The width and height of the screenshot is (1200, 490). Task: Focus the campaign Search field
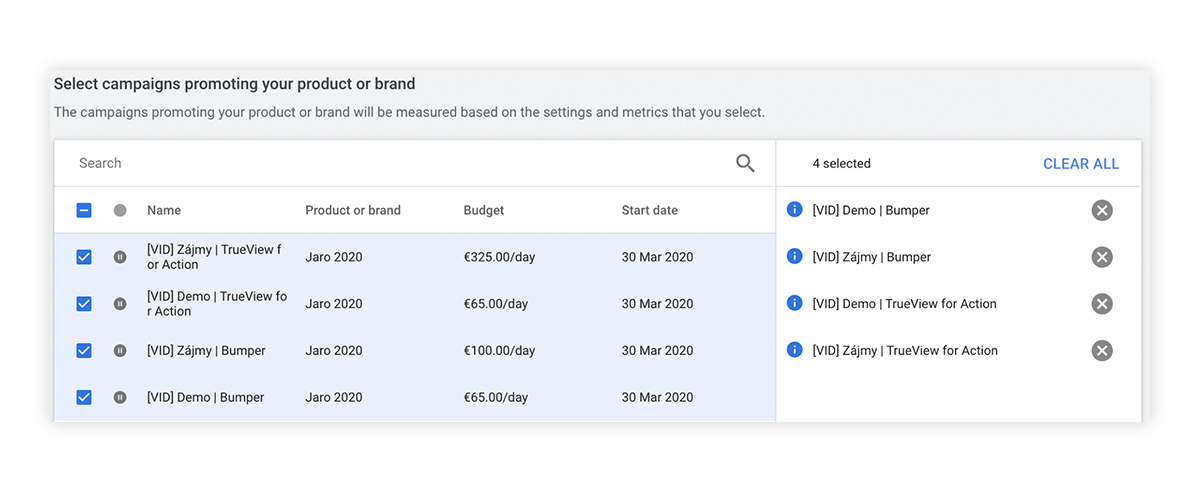tap(400, 163)
